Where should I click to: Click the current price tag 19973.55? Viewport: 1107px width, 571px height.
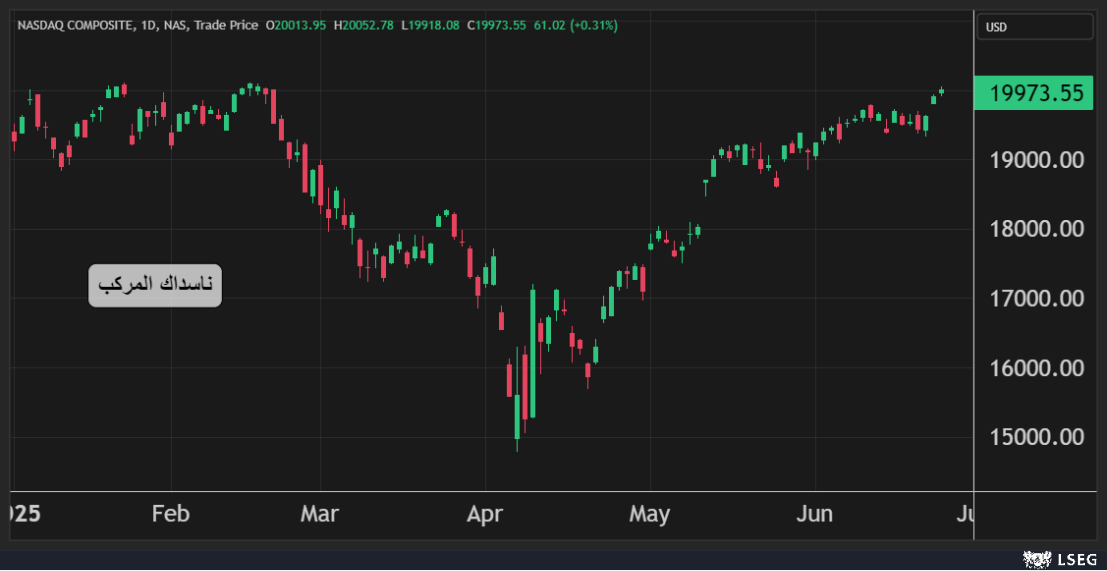[x=1035, y=94]
